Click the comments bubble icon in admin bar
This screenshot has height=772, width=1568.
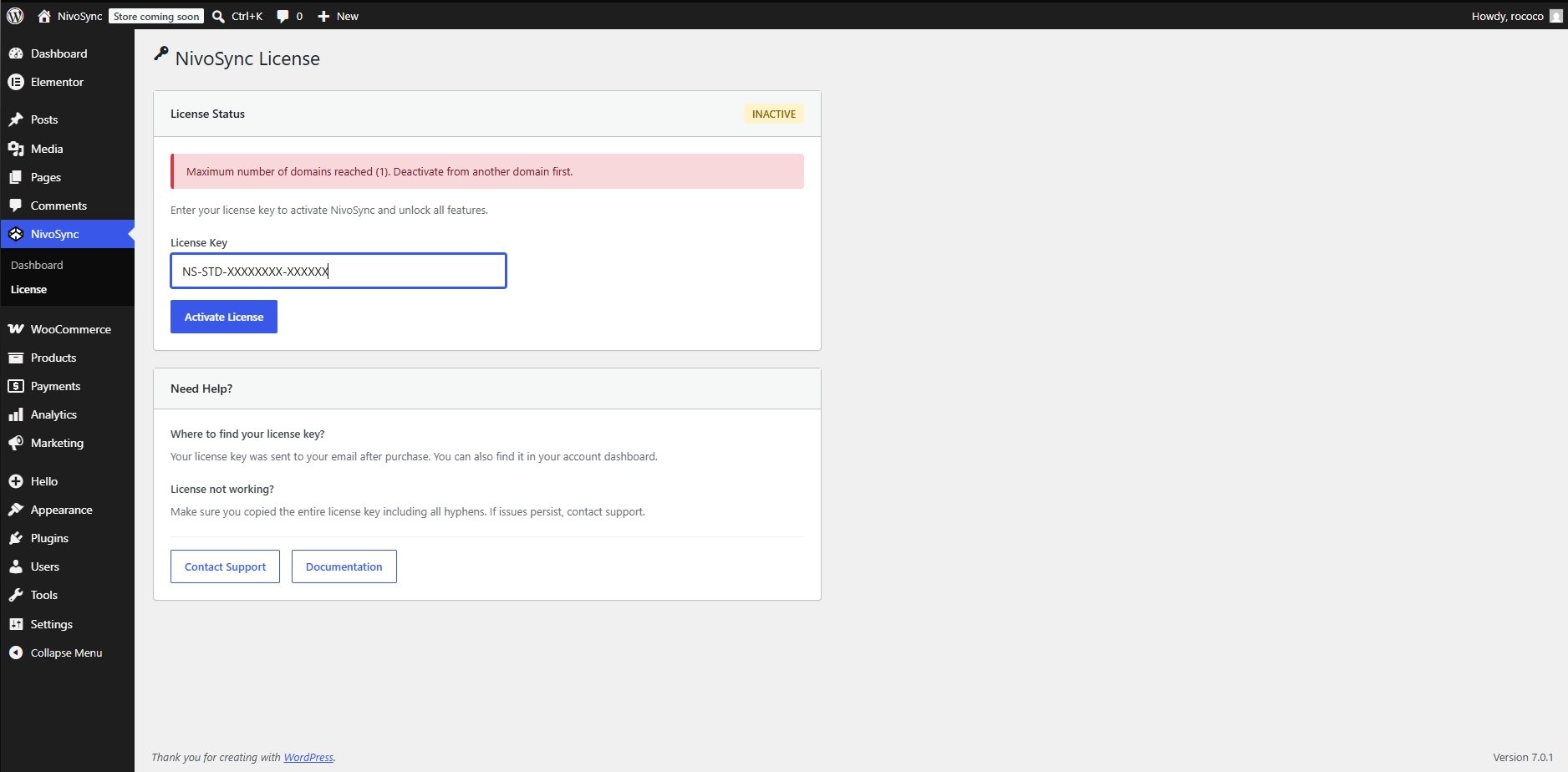pos(283,16)
